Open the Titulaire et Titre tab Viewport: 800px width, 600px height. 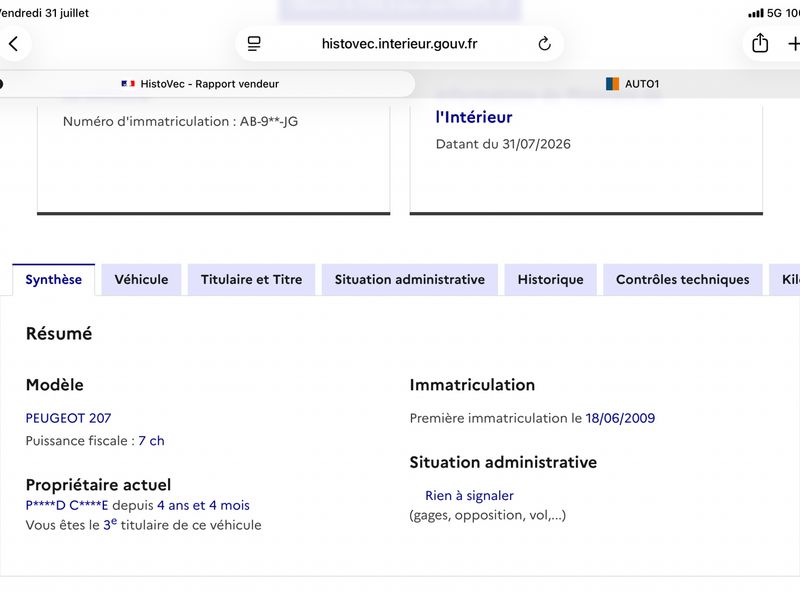pos(252,280)
